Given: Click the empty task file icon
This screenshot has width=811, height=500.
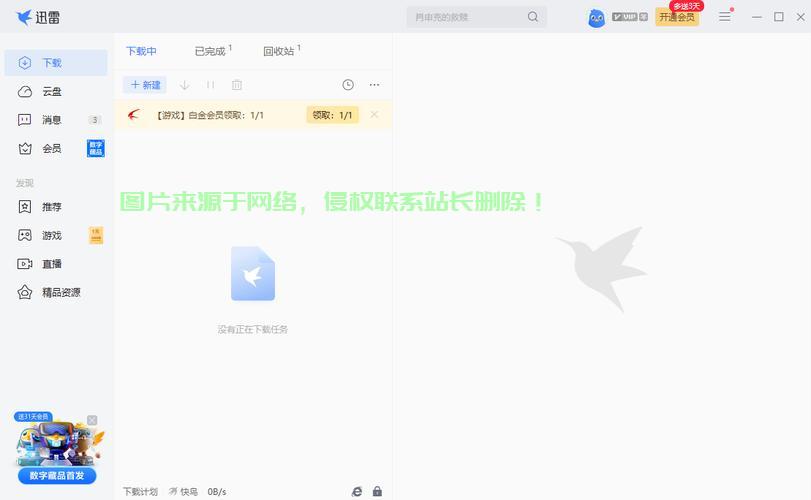Looking at the screenshot, I should [x=253, y=274].
